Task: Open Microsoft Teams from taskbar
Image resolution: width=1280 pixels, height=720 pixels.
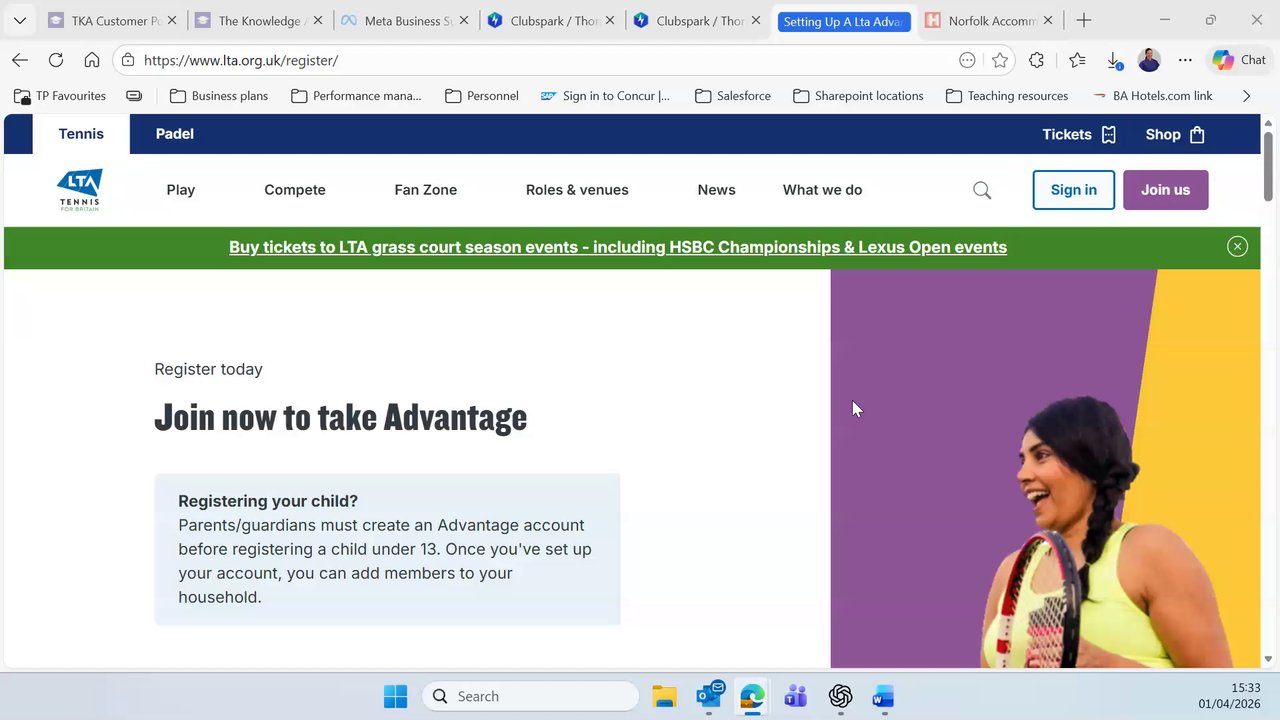Action: [x=796, y=696]
